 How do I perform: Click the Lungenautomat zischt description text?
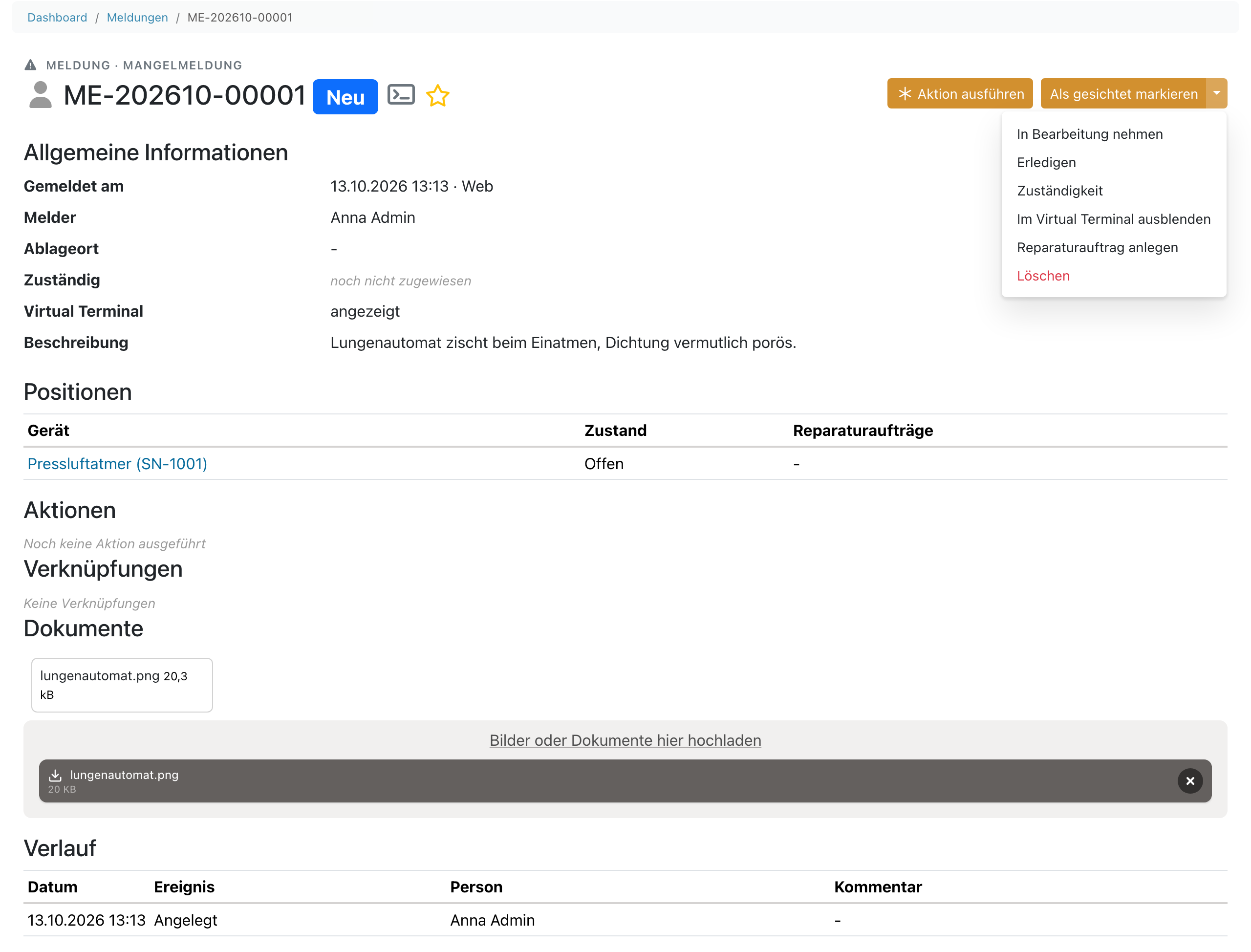click(x=563, y=342)
